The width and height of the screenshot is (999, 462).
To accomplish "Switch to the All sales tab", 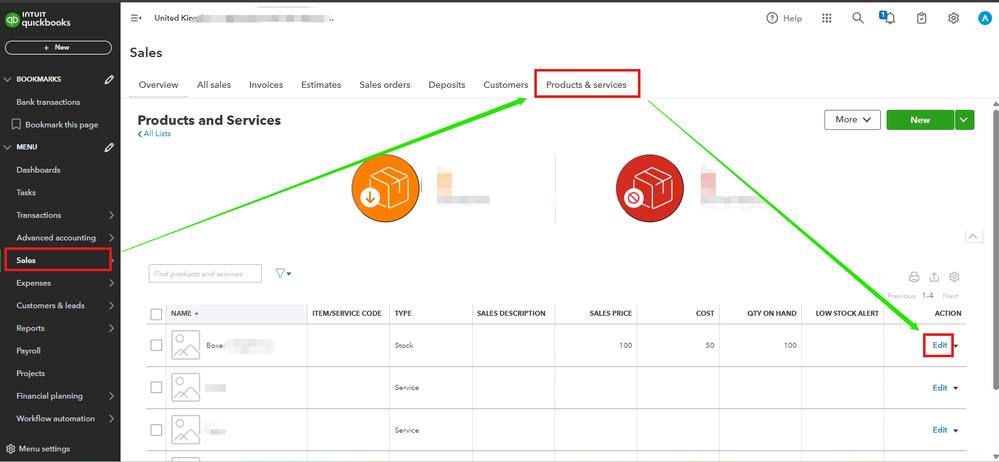I will [x=214, y=85].
